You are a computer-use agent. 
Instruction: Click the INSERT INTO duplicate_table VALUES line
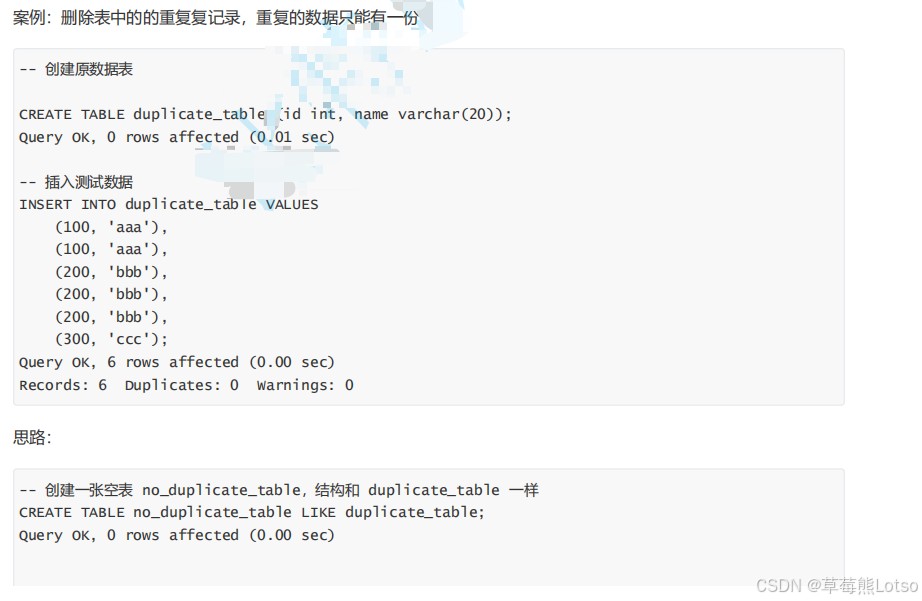click(168, 204)
